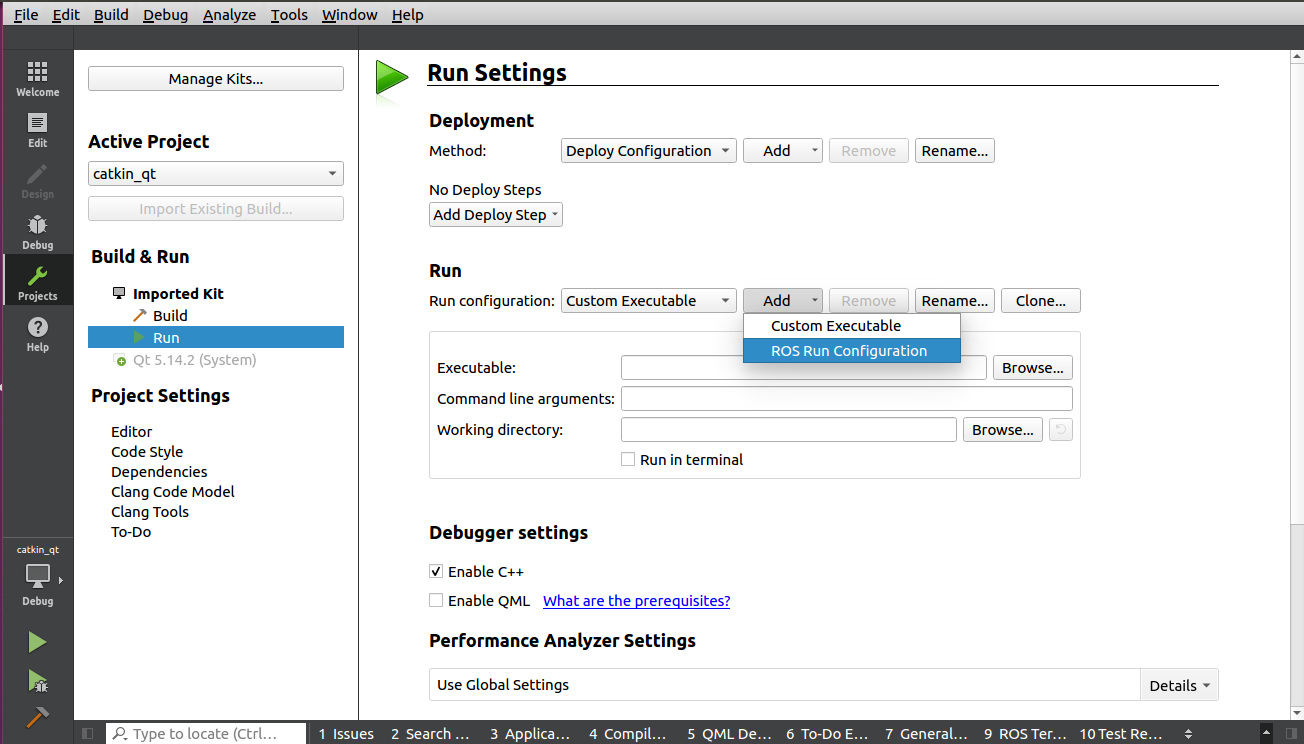Click Rename button in Deployment section
Image resolution: width=1304 pixels, height=744 pixels.
point(955,151)
